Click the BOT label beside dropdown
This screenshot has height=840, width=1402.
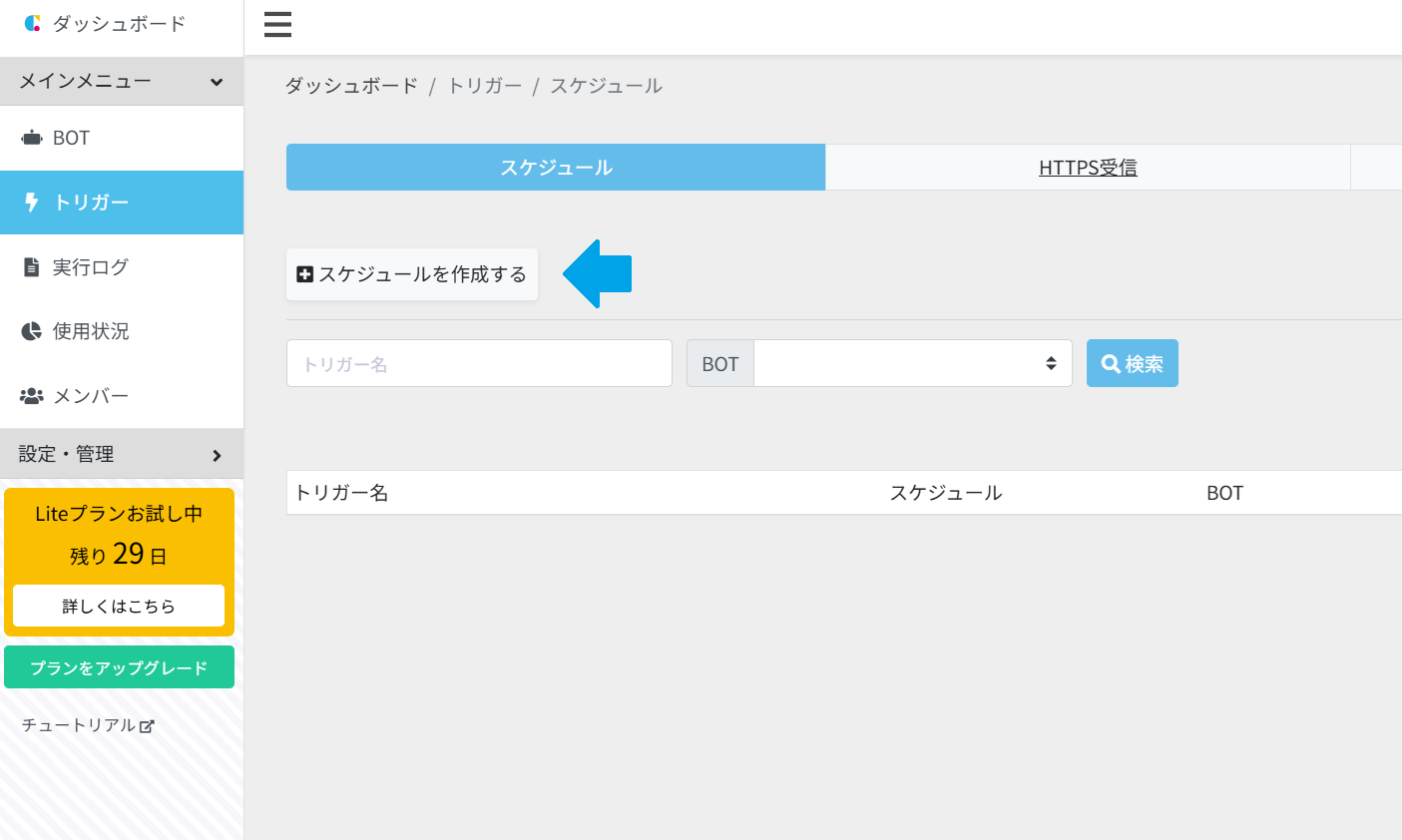(x=720, y=363)
